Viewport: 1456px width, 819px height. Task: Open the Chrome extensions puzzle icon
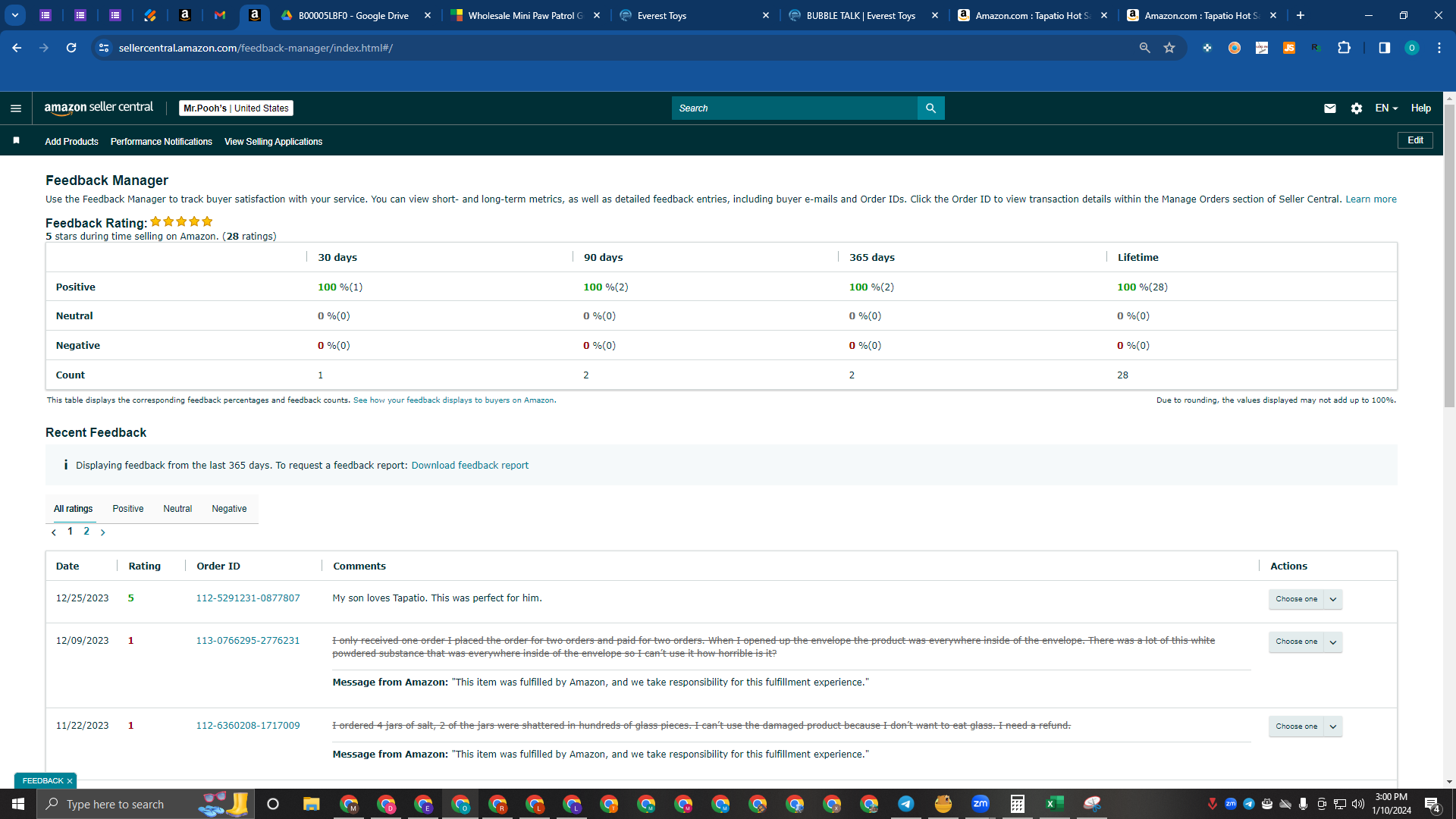coord(1344,48)
